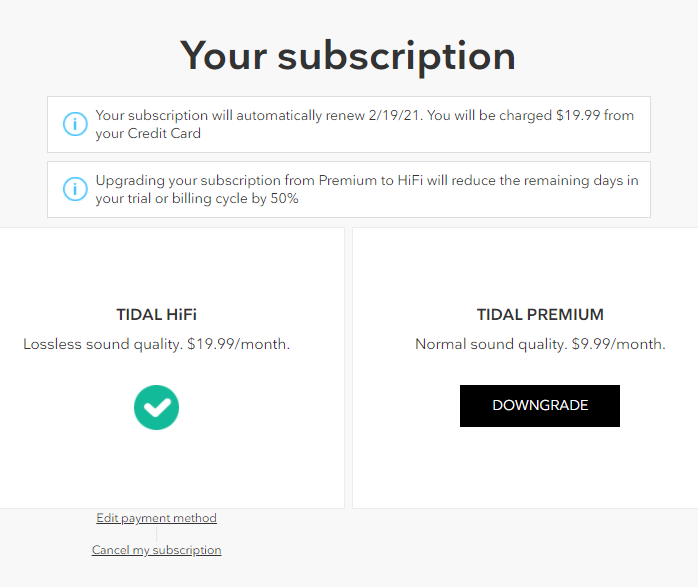Viewport: 698px width, 587px height.
Task: Click the info icon beside the upgrade notice
Action: click(75, 189)
